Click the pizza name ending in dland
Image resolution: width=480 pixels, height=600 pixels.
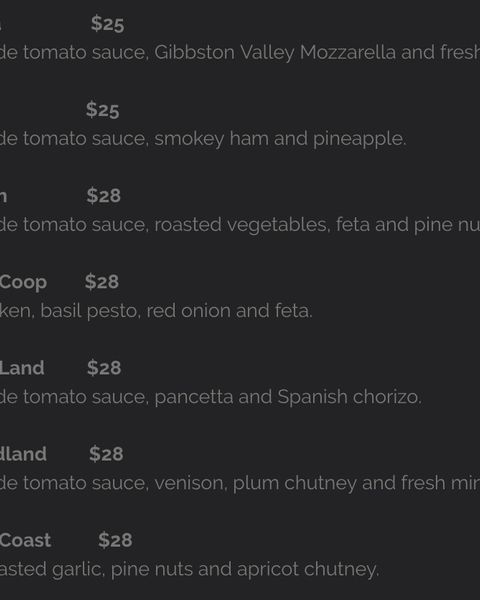click(x=23, y=454)
